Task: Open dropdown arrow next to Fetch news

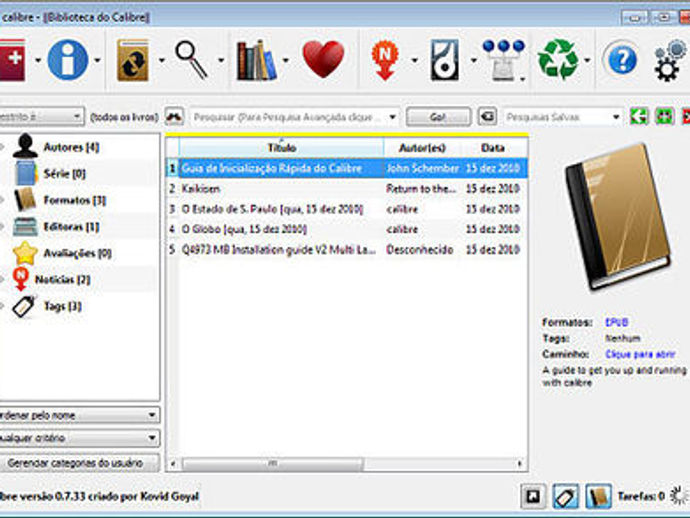Action: click(415, 60)
